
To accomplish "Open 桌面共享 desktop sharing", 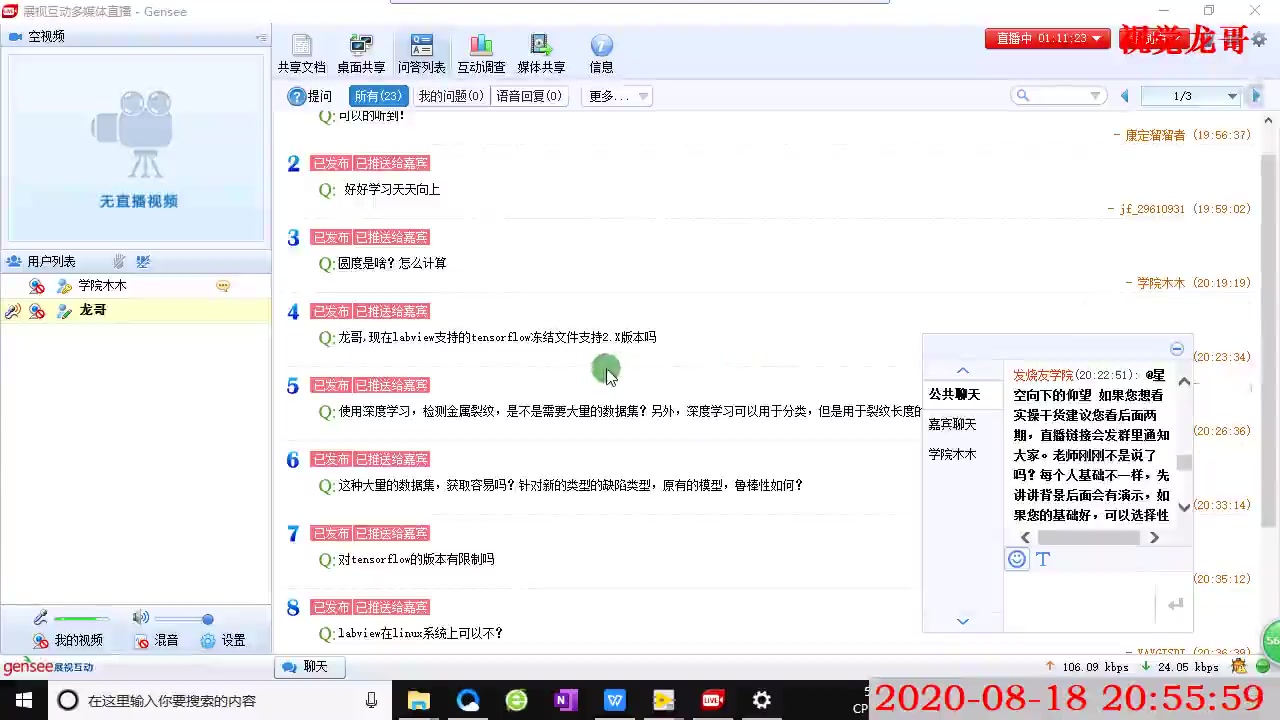I will [x=361, y=54].
